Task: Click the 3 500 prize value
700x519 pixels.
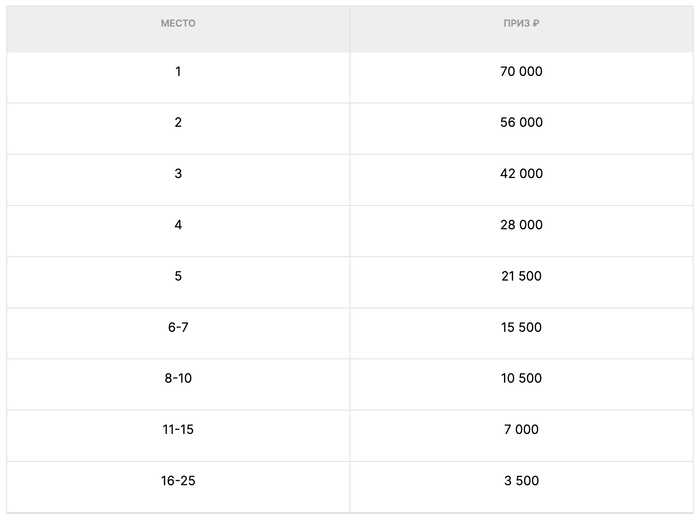Action: [x=521, y=481]
